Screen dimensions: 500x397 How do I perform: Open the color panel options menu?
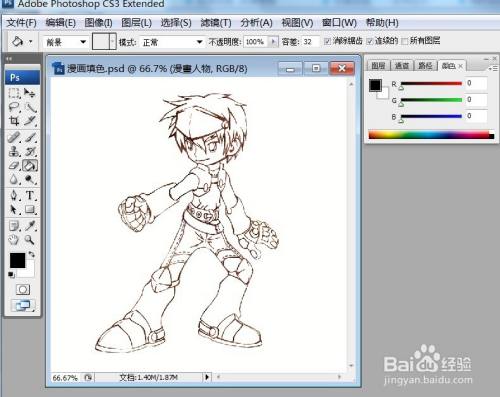tap(493, 68)
